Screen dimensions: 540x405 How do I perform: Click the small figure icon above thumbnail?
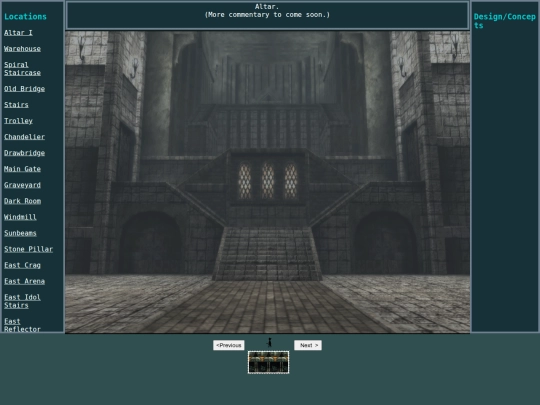point(270,342)
